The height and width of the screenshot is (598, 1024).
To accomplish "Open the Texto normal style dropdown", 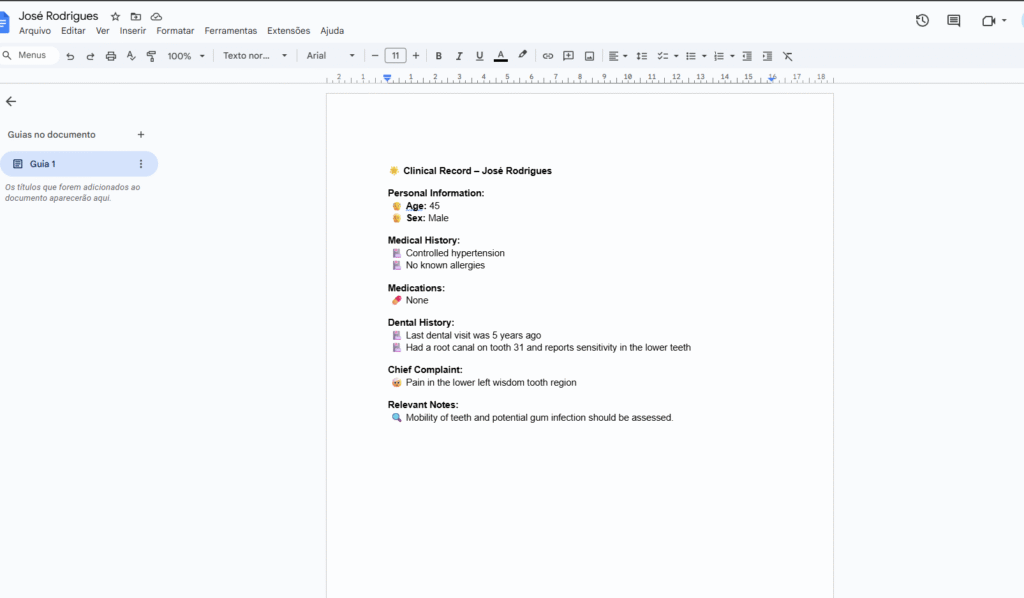I will coord(254,56).
